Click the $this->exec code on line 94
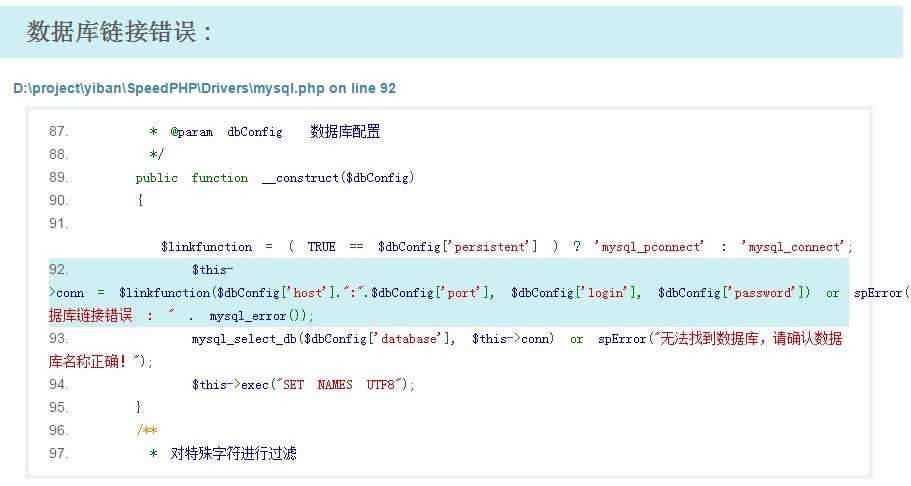 pos(230,385)
